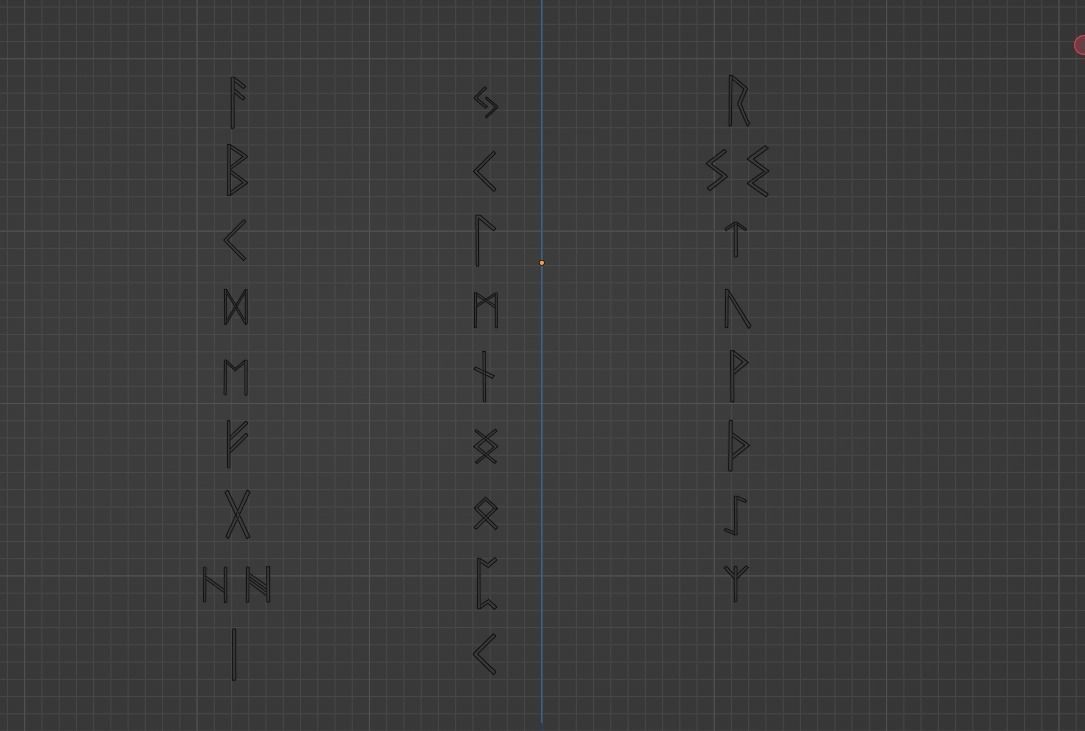Click the orange object origin dot

pyautogui.click(x=542, y=263)
